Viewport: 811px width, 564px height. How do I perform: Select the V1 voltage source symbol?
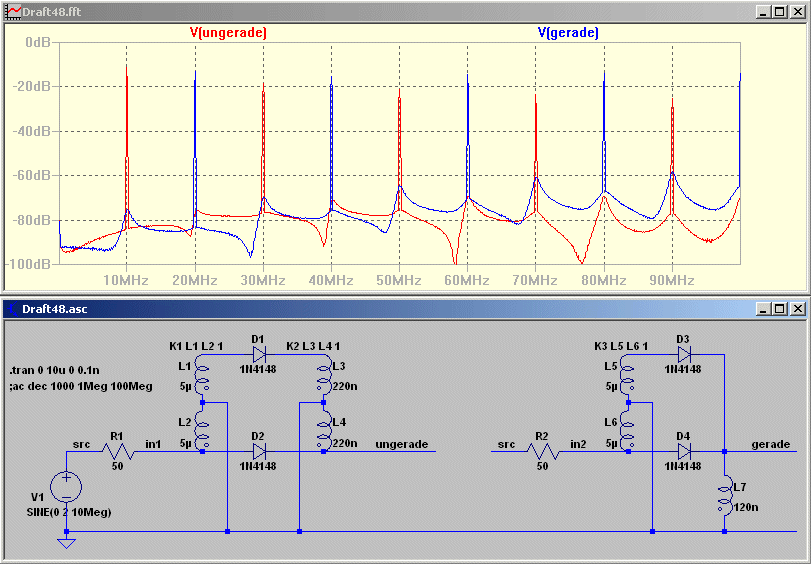pyautogui.click(x=66, y=486)
